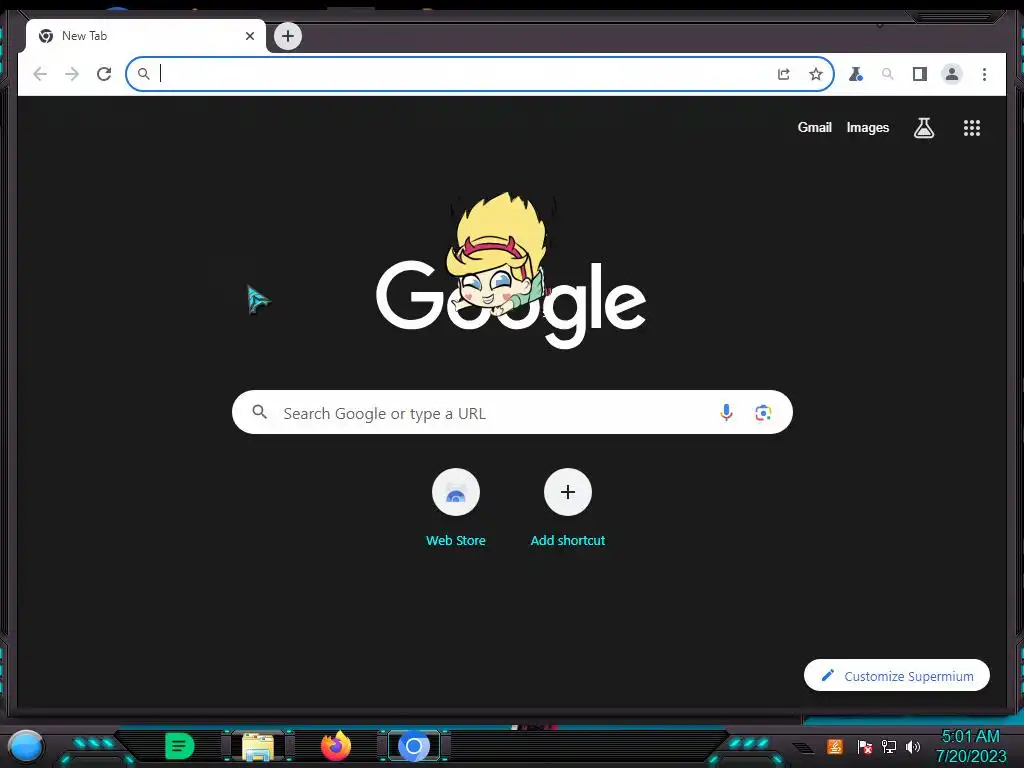Share this page from address bar
Image resolution: width=1024 pixels, height=768 pixels.
point(784,74)
